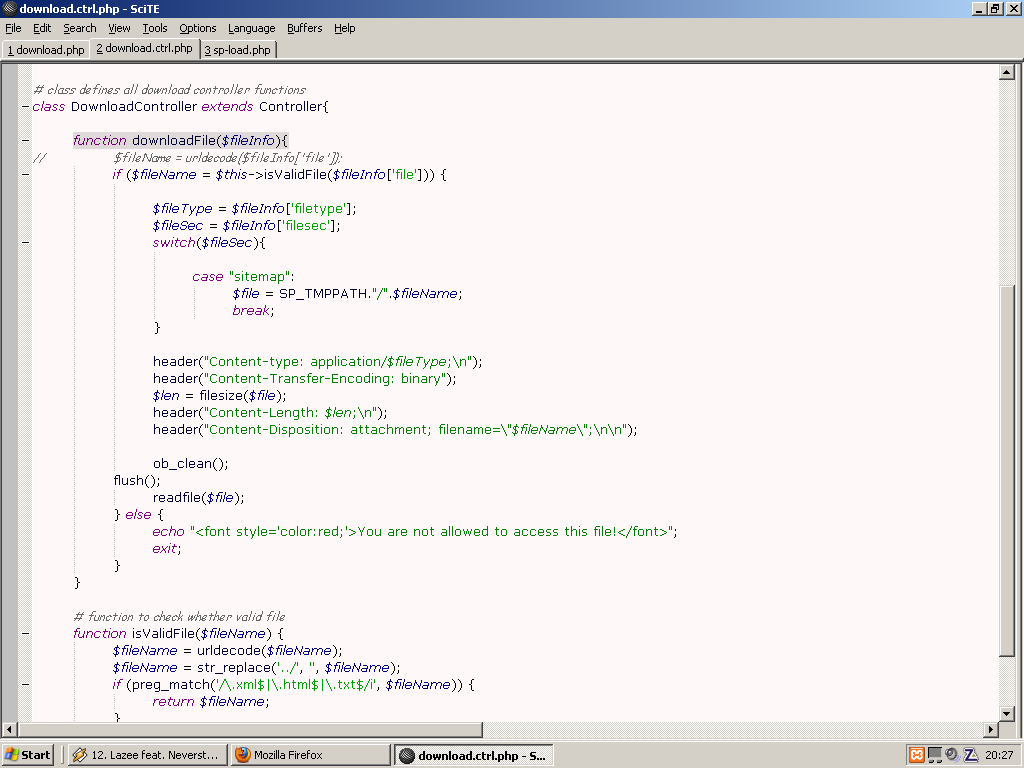Click the commented-out urldecode line

(x=228, y=157)
